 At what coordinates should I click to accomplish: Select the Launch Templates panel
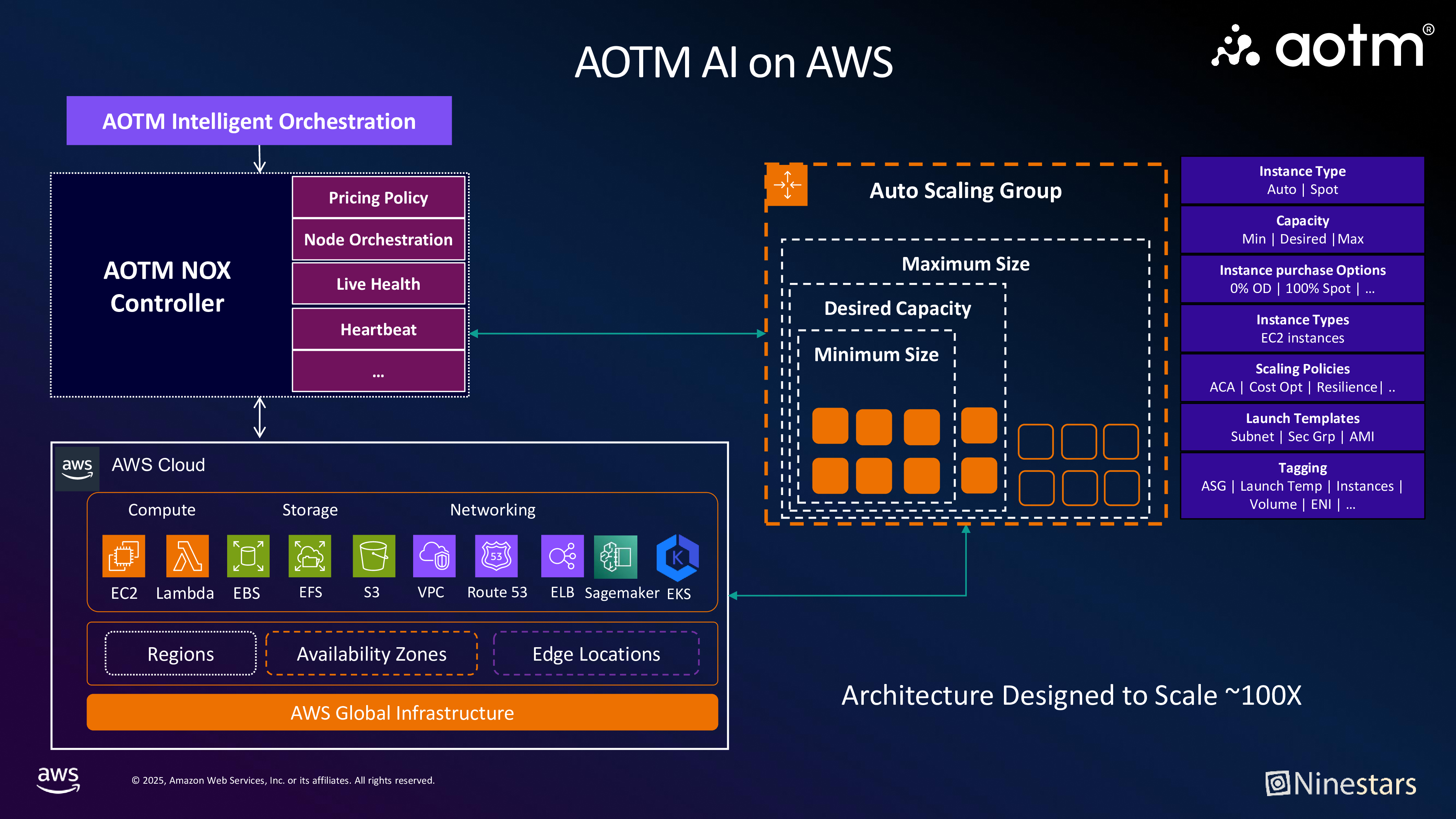click(1302, 427)
